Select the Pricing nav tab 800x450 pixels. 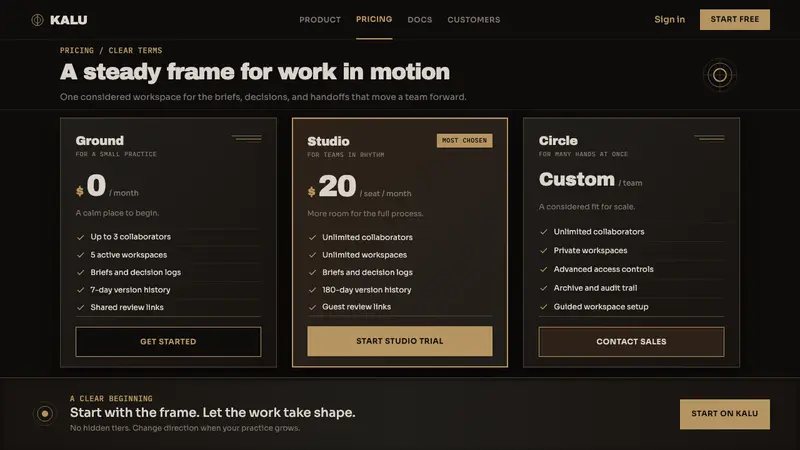point(374,19)
